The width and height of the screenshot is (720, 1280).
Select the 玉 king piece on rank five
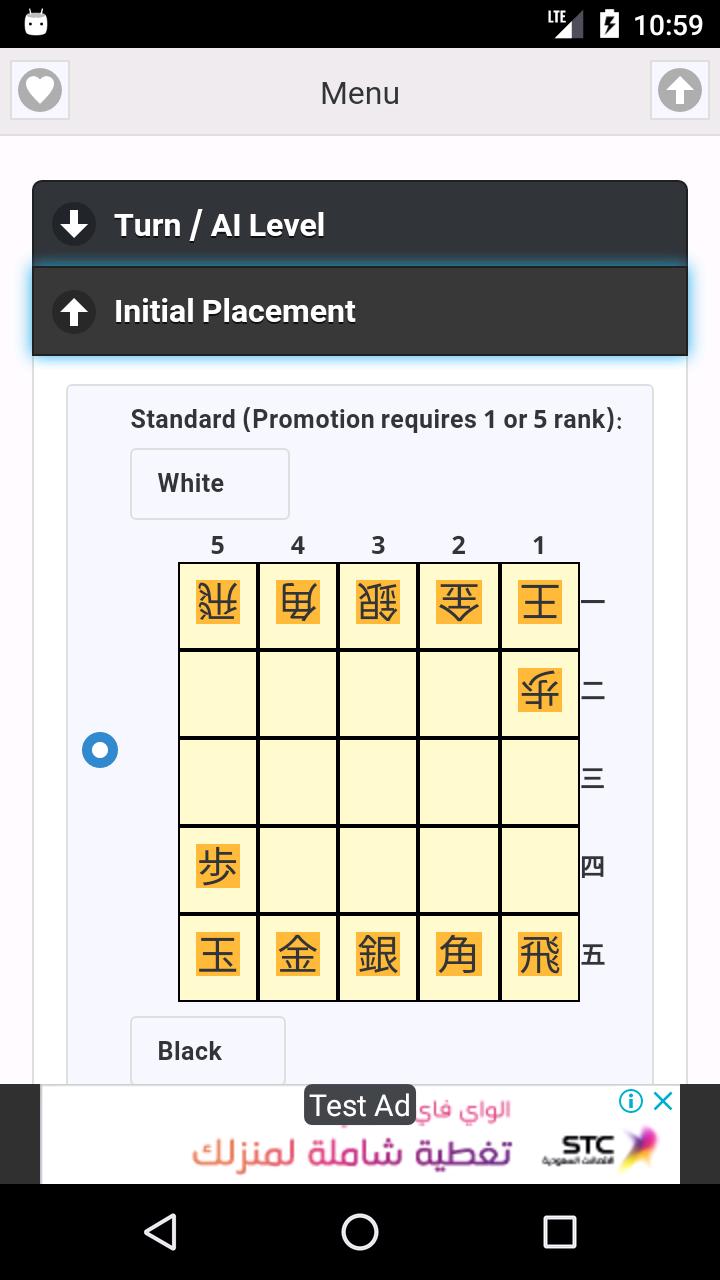[x=217, y=955]
